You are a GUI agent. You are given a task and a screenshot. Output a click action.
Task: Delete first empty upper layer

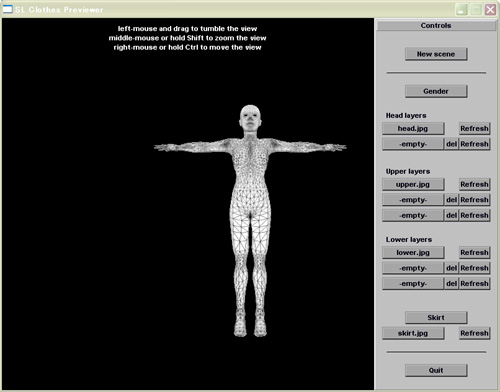pyautogui.click(x=452, y=200)
